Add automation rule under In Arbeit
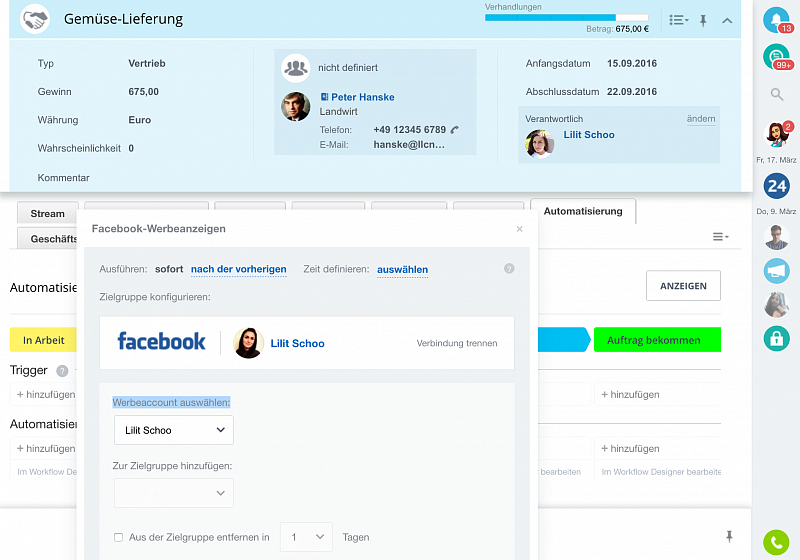This screenshot has width=800, height=560. [x=46, y=449]
